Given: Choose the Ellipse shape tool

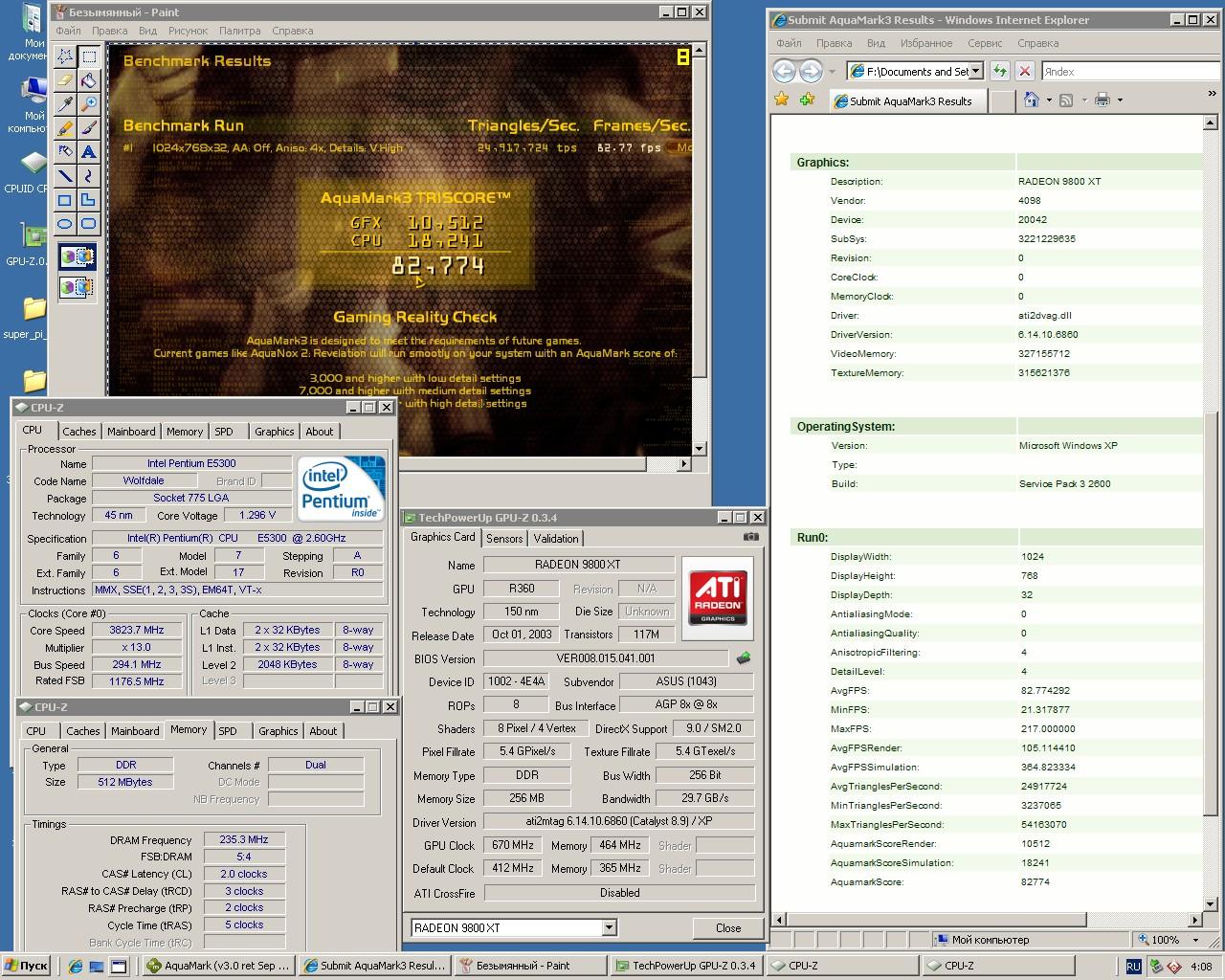Looking at the screenshot, I should 65,224.
